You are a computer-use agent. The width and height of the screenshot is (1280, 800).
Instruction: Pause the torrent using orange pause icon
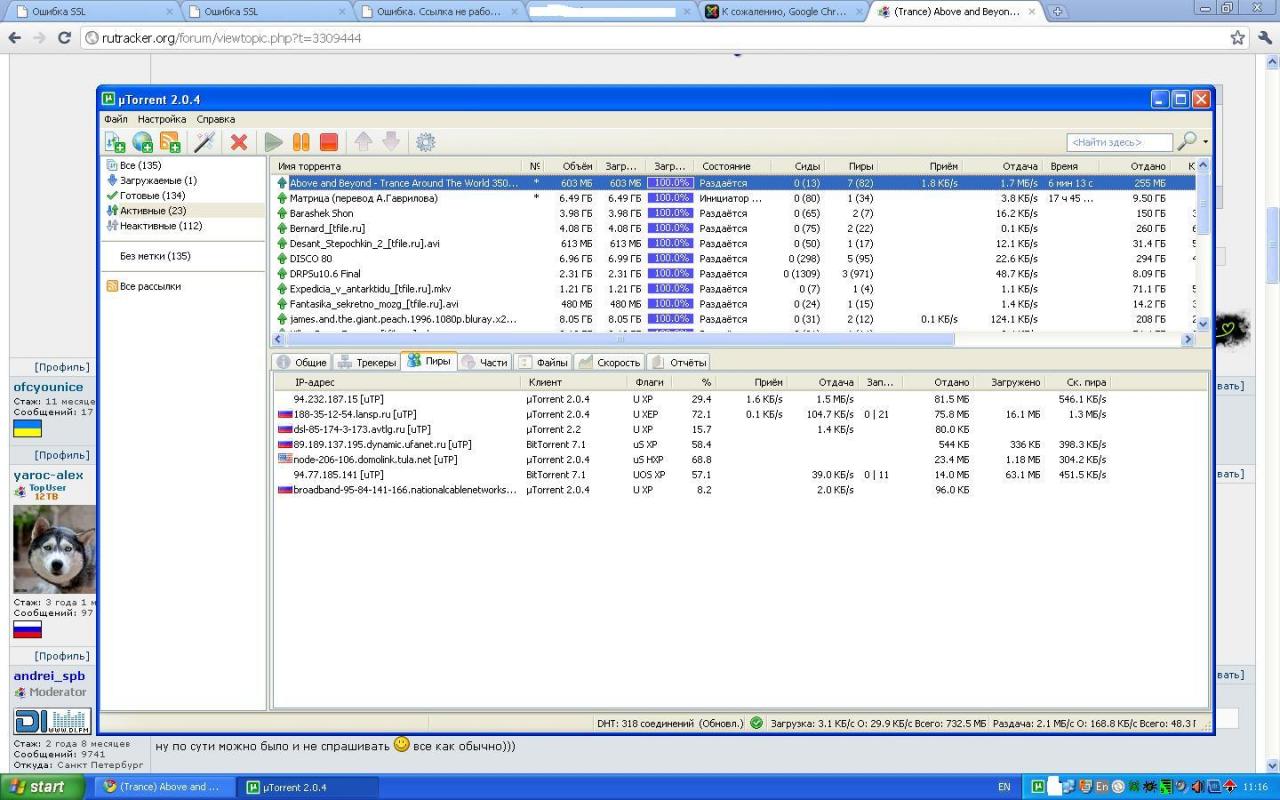pos(301,142)
